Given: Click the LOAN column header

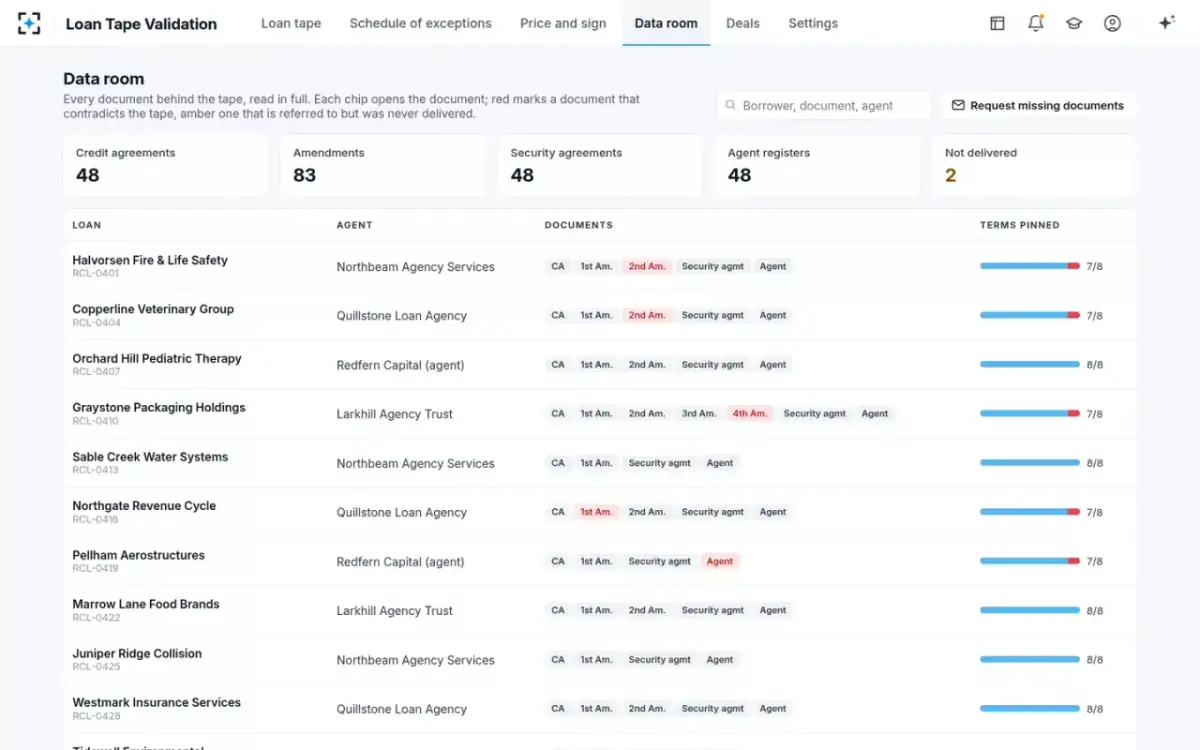Looking at the screenshot, I should coord(86,225).
